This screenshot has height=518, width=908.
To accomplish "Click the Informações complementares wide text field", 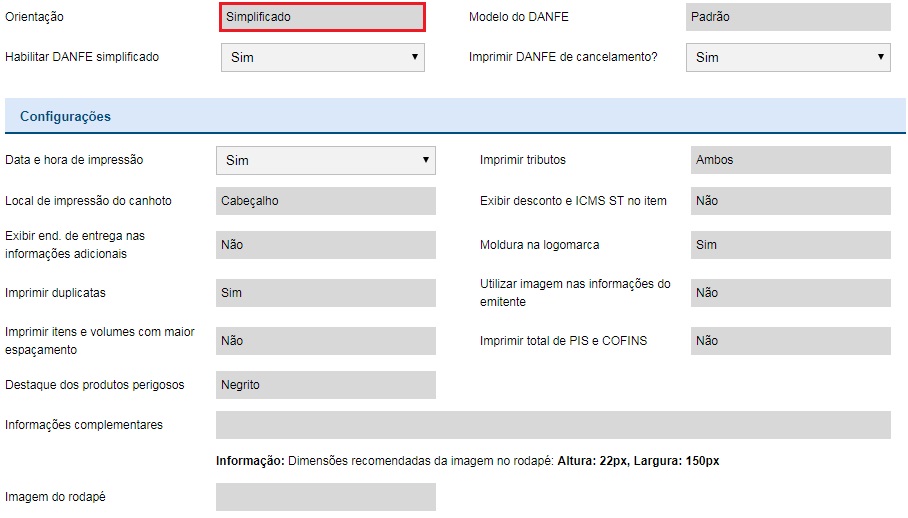I will tap(552, 425).
